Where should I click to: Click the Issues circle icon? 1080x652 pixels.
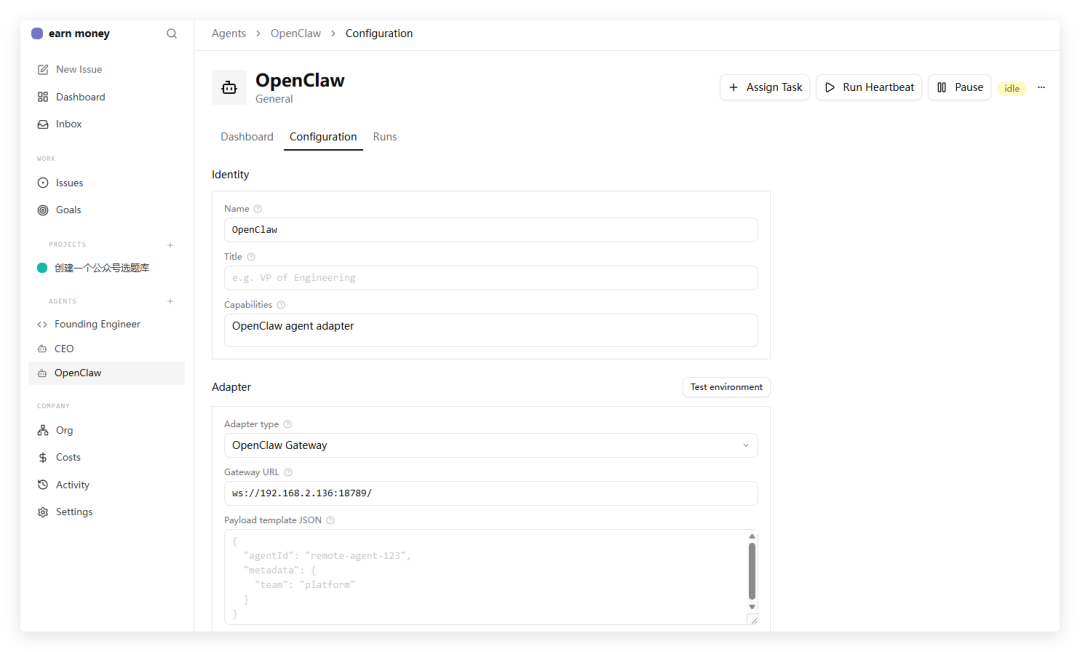point(43,182)
